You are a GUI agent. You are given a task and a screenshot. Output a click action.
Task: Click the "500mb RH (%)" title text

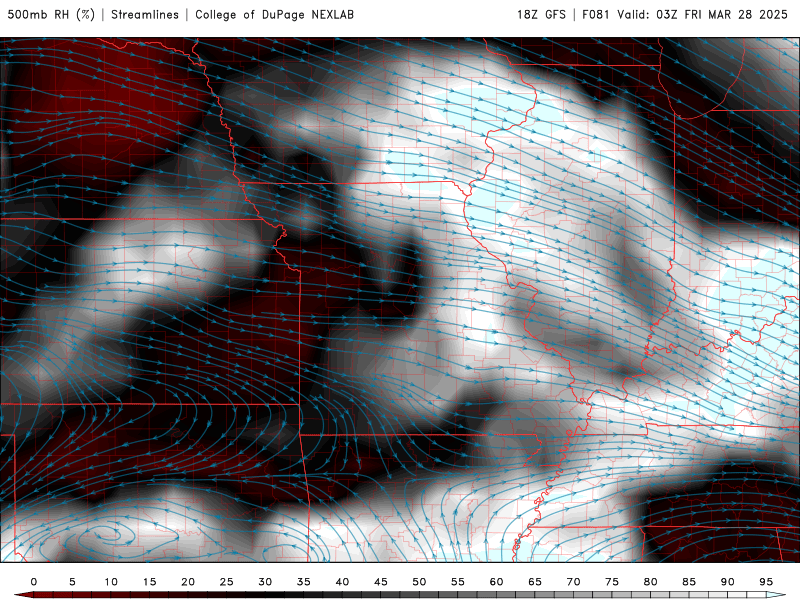[51, 14]
